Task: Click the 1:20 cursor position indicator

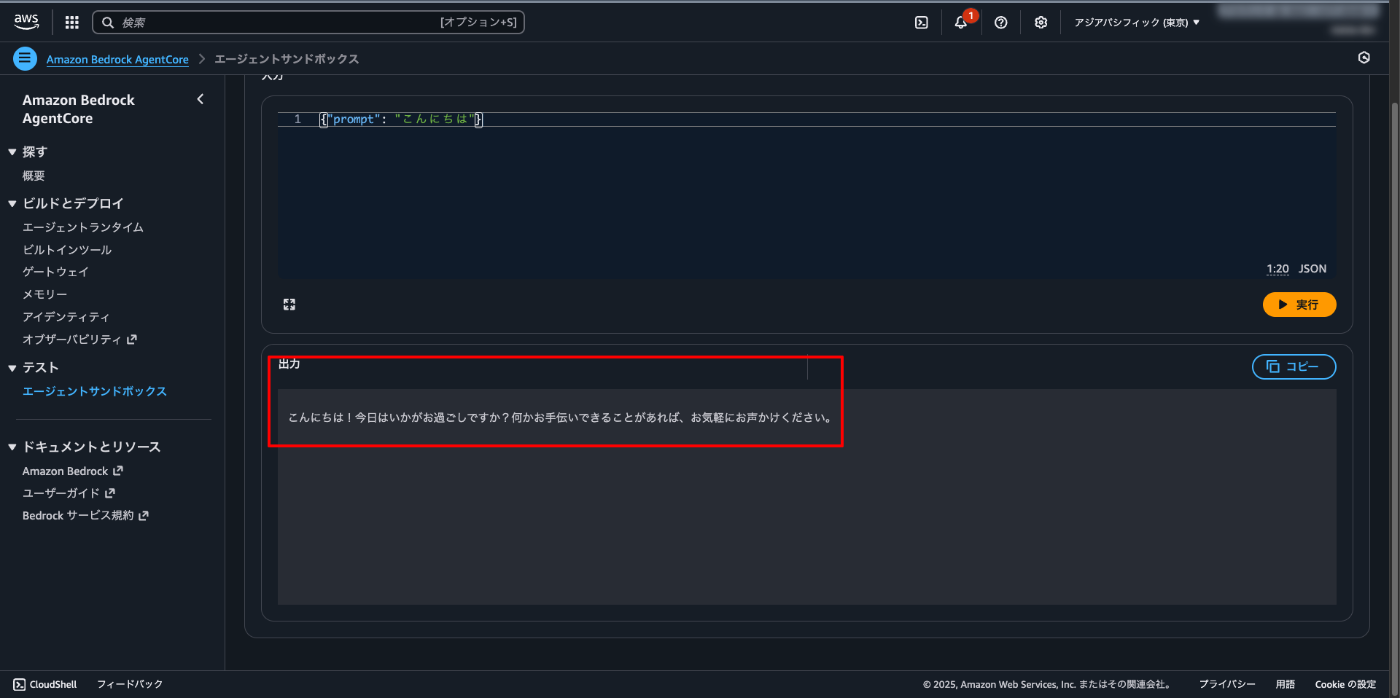Action: 1277,269
